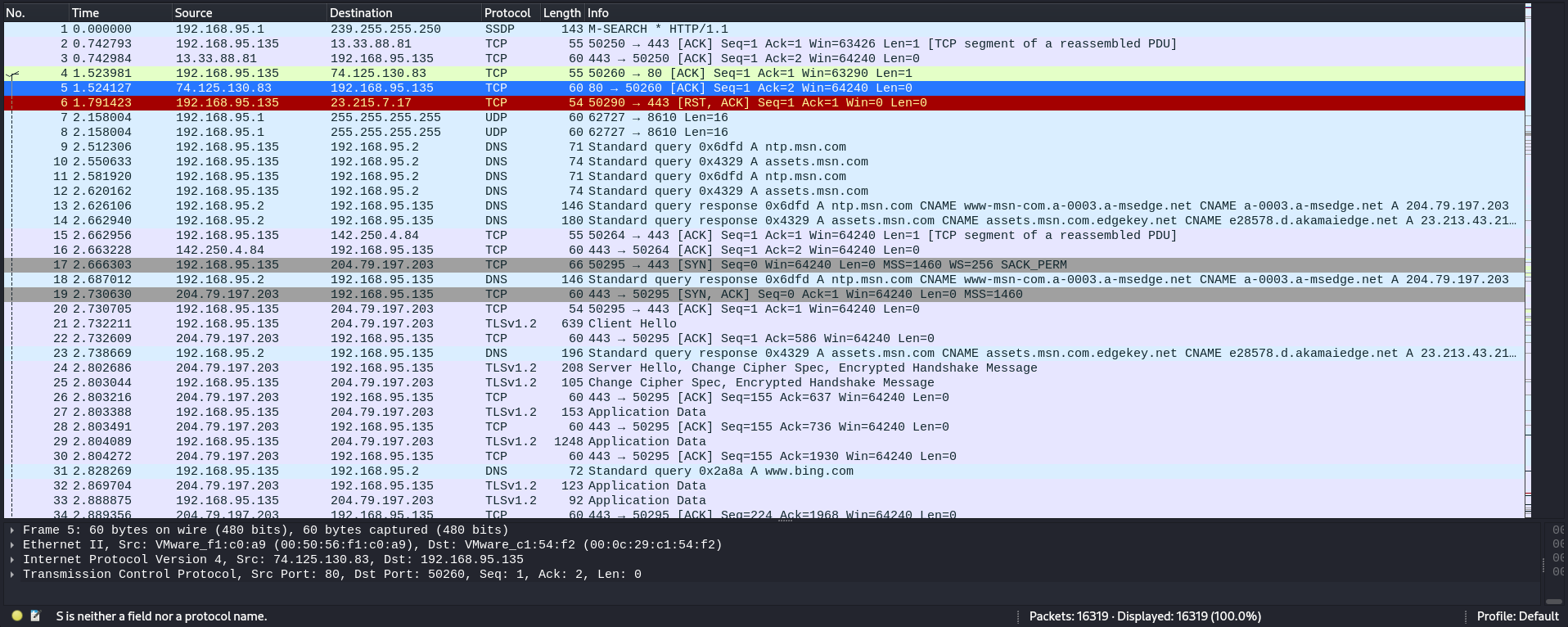Select packet 27 Application Data length 153
This screenshot has width=1568, height=627.
pyautogui.click(x=764, y=412)
